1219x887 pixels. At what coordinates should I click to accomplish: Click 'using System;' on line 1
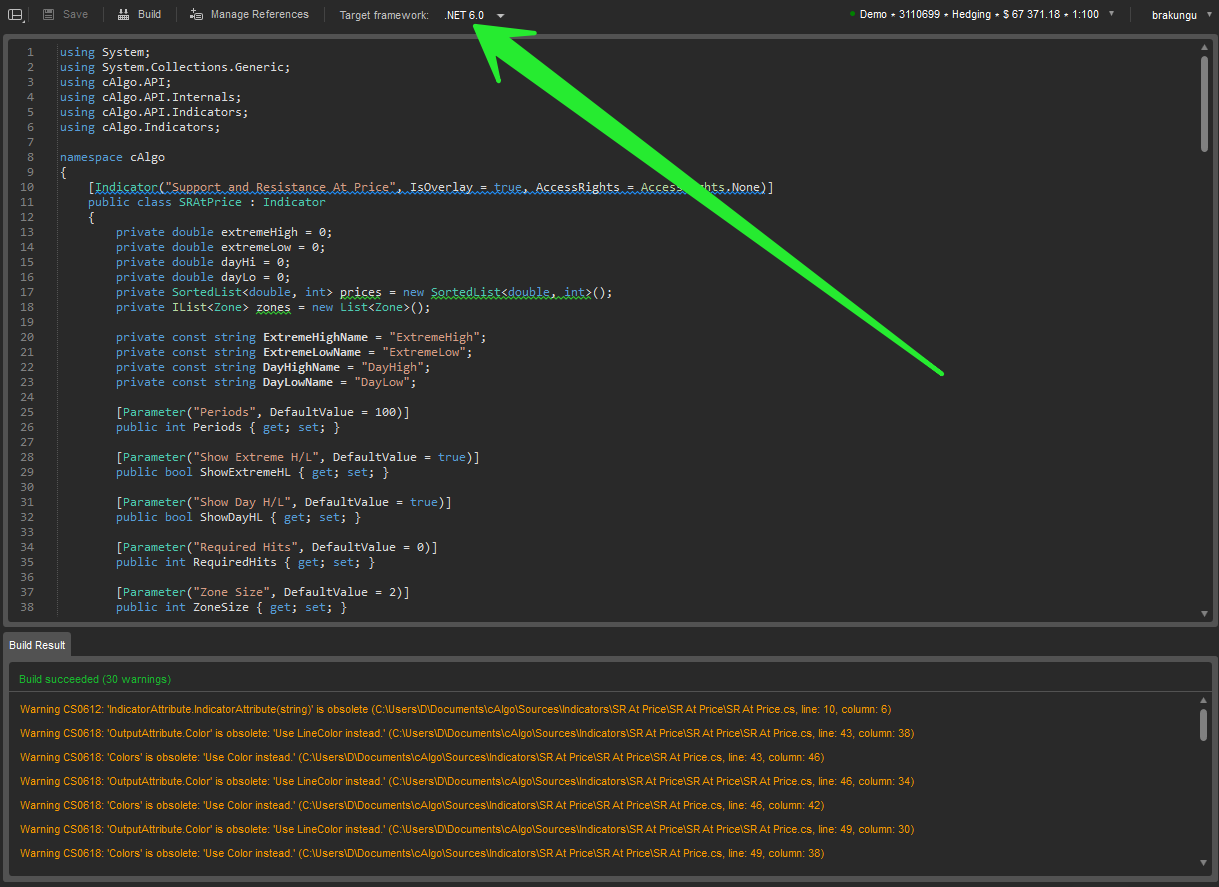(105, 52)
